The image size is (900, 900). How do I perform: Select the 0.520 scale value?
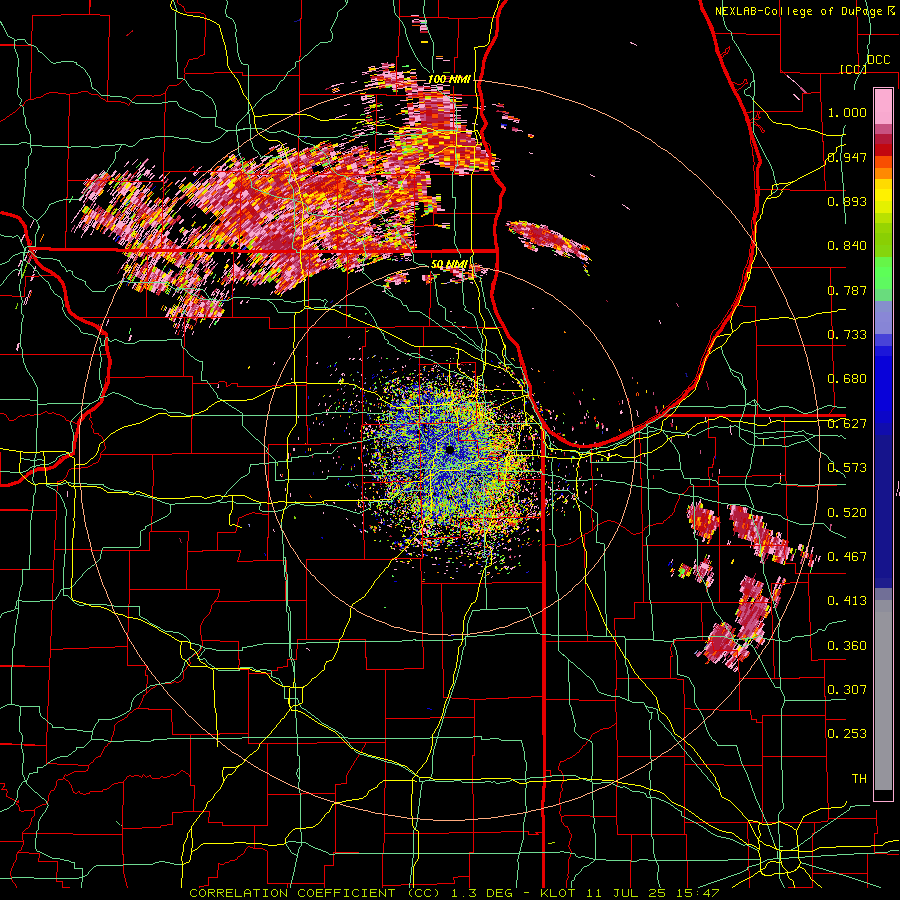point(847,513)
